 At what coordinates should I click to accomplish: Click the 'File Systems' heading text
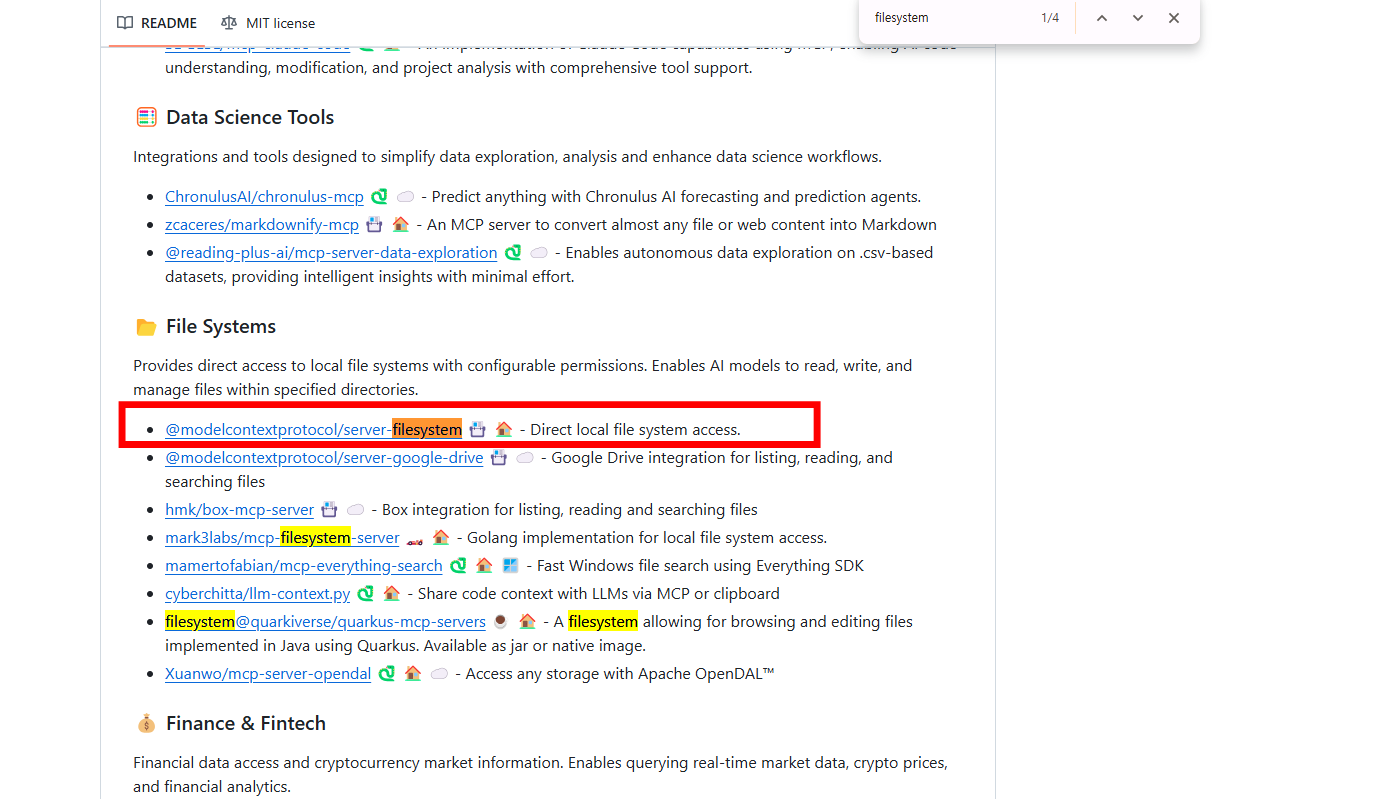click(x=221, y=327)
